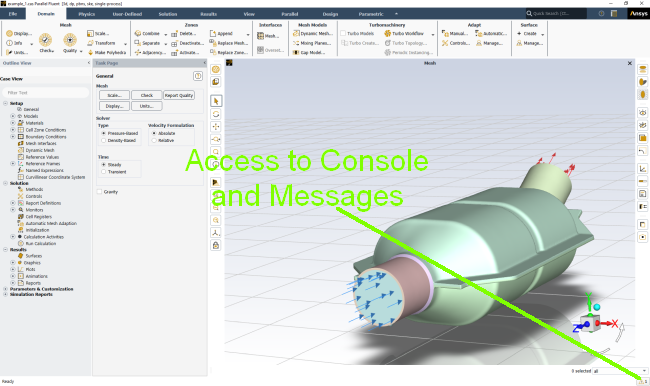
Task: Open Dynamic Mesh model
Action: (313, 34)
